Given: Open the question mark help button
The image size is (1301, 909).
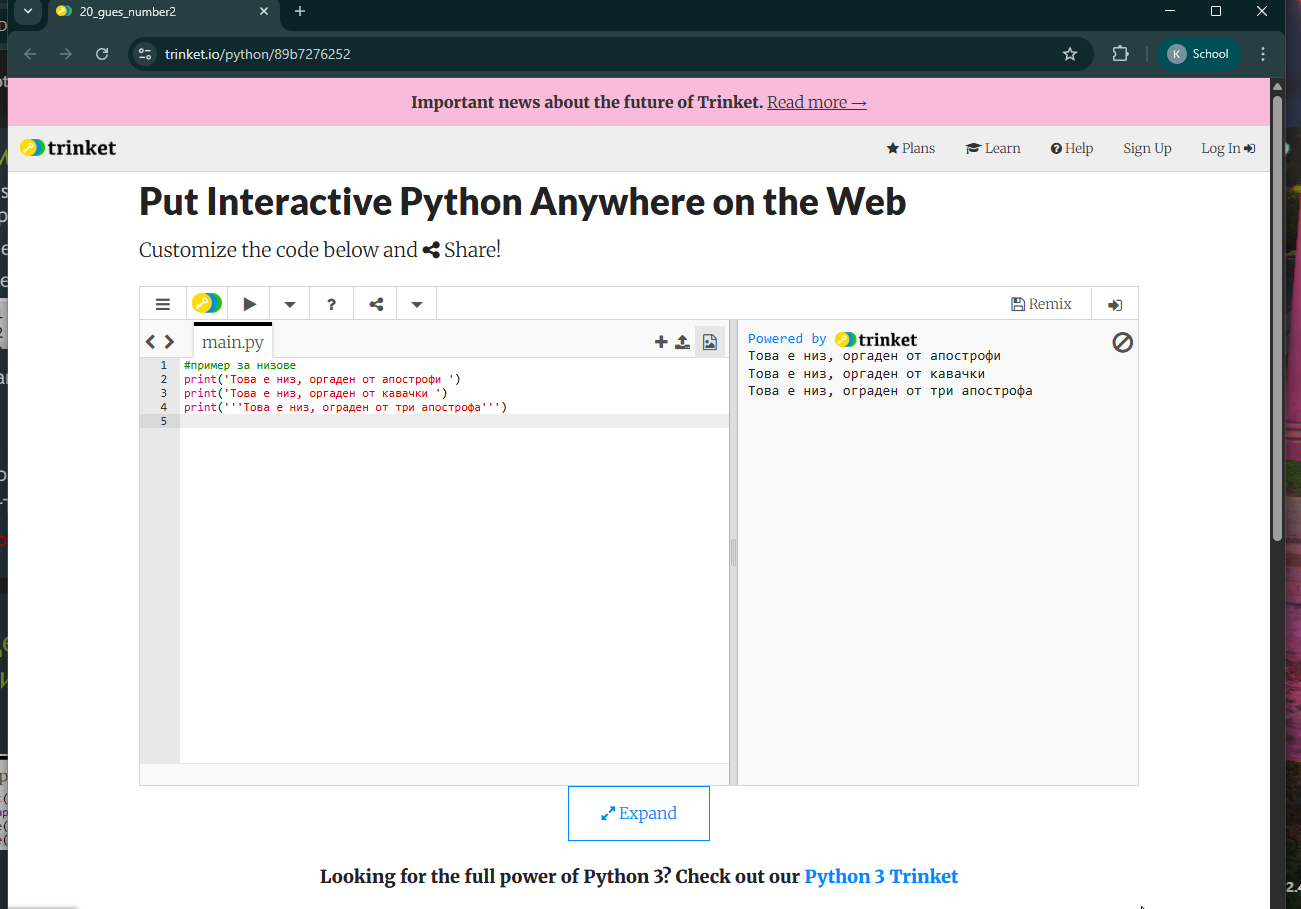Looking at the screenshot, I should coord(332,304).
